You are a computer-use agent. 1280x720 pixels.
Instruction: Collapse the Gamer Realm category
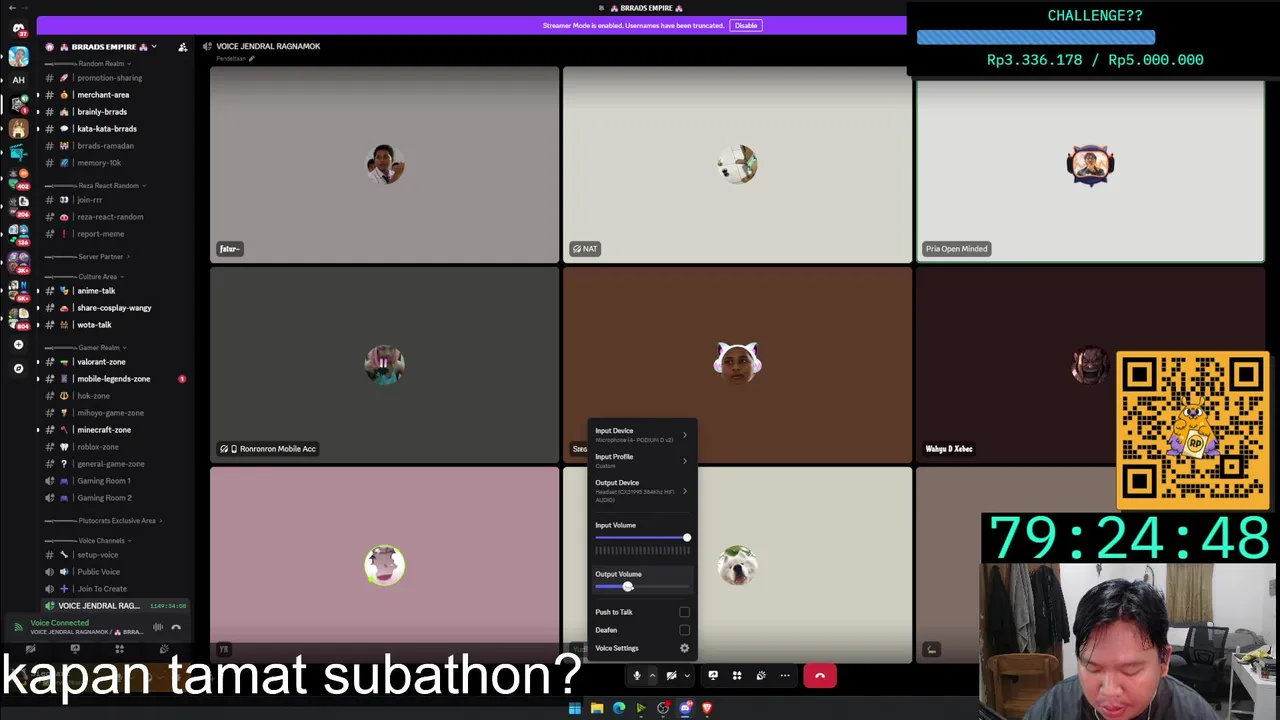coord(99,347)
